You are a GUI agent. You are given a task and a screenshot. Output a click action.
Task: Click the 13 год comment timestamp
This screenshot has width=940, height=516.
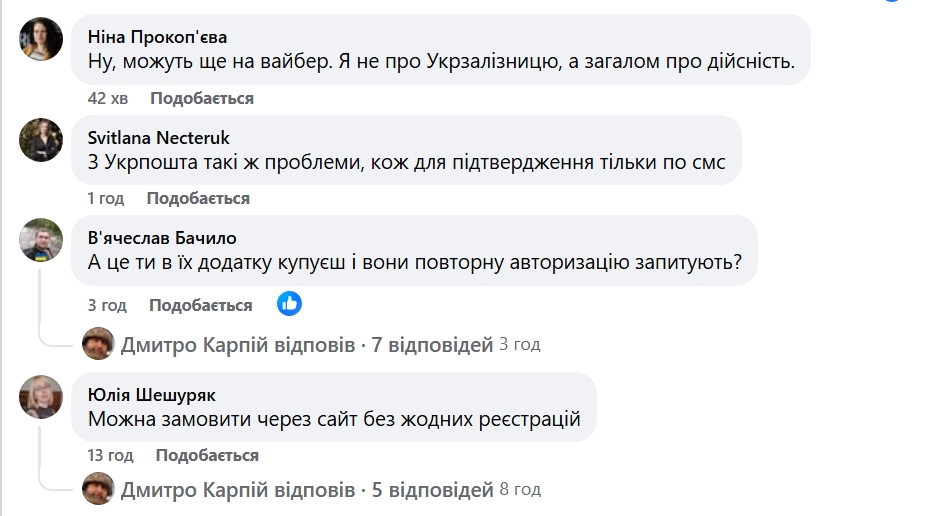tap(110, 455)
